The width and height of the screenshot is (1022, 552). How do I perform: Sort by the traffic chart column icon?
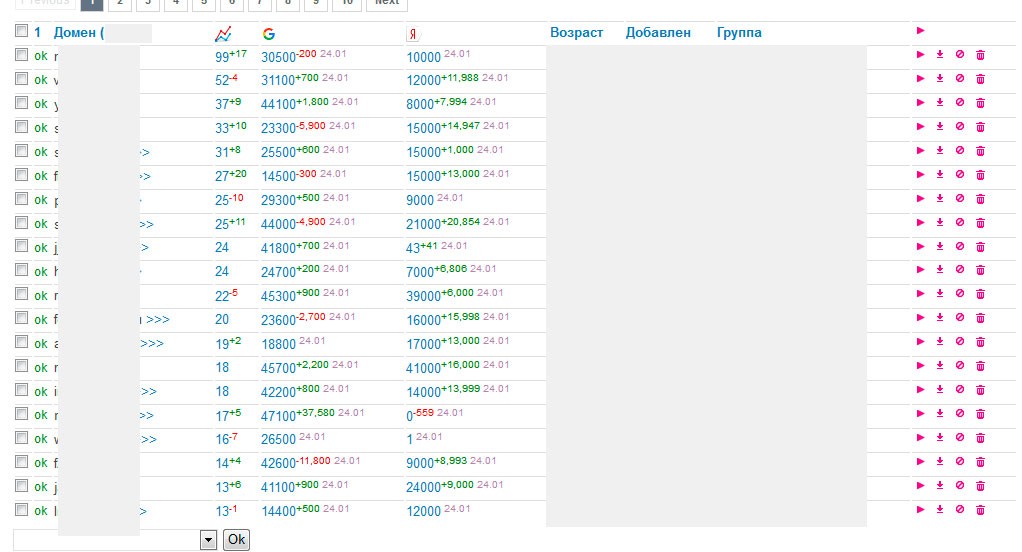[223, 34]
